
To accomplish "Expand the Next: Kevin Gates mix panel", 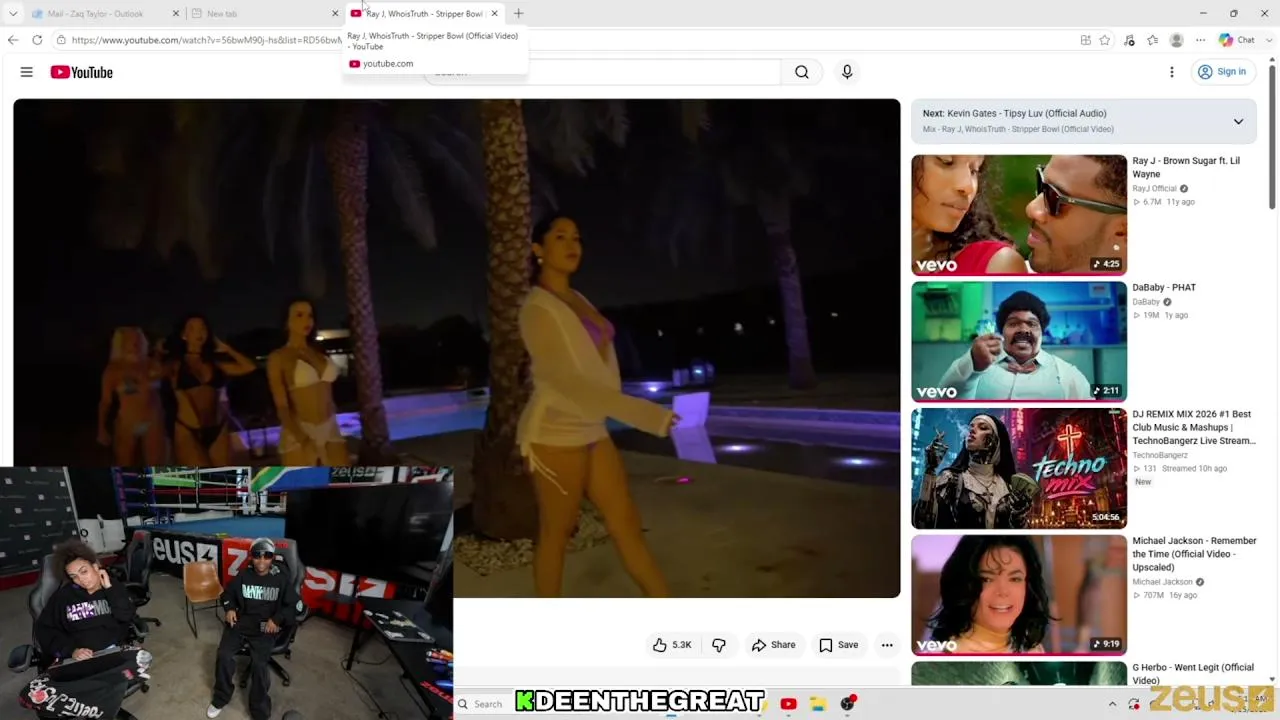I will point(1238,121).
